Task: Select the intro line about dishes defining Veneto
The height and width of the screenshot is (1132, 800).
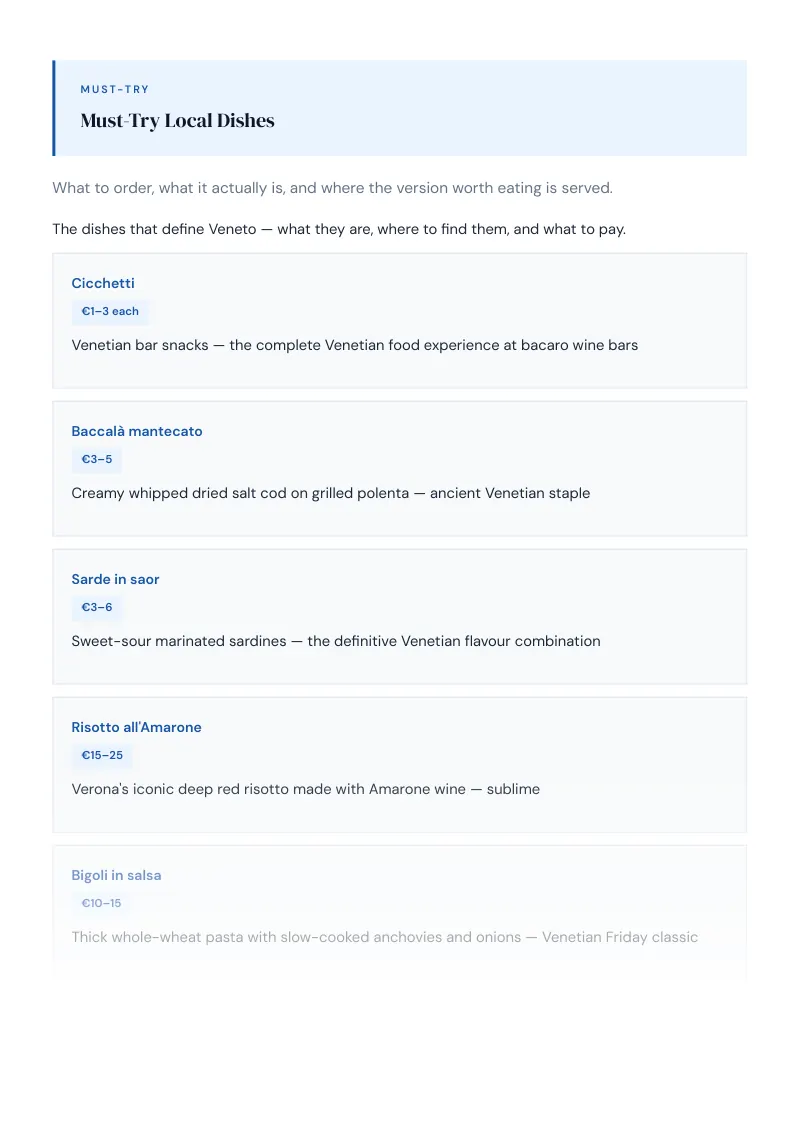Action: click(339, 229)
